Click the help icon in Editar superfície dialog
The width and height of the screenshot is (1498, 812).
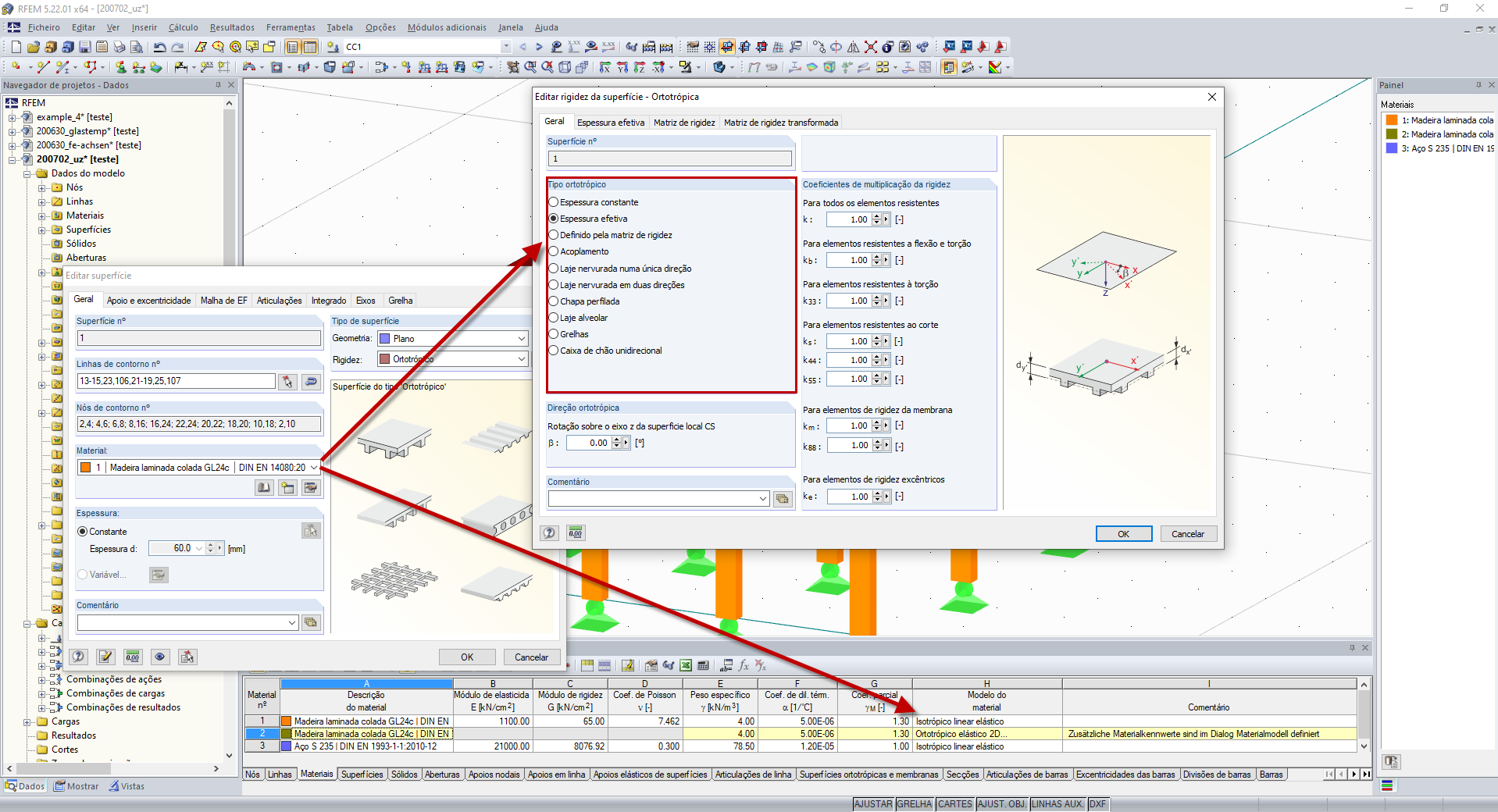click(x=78, y=657)
